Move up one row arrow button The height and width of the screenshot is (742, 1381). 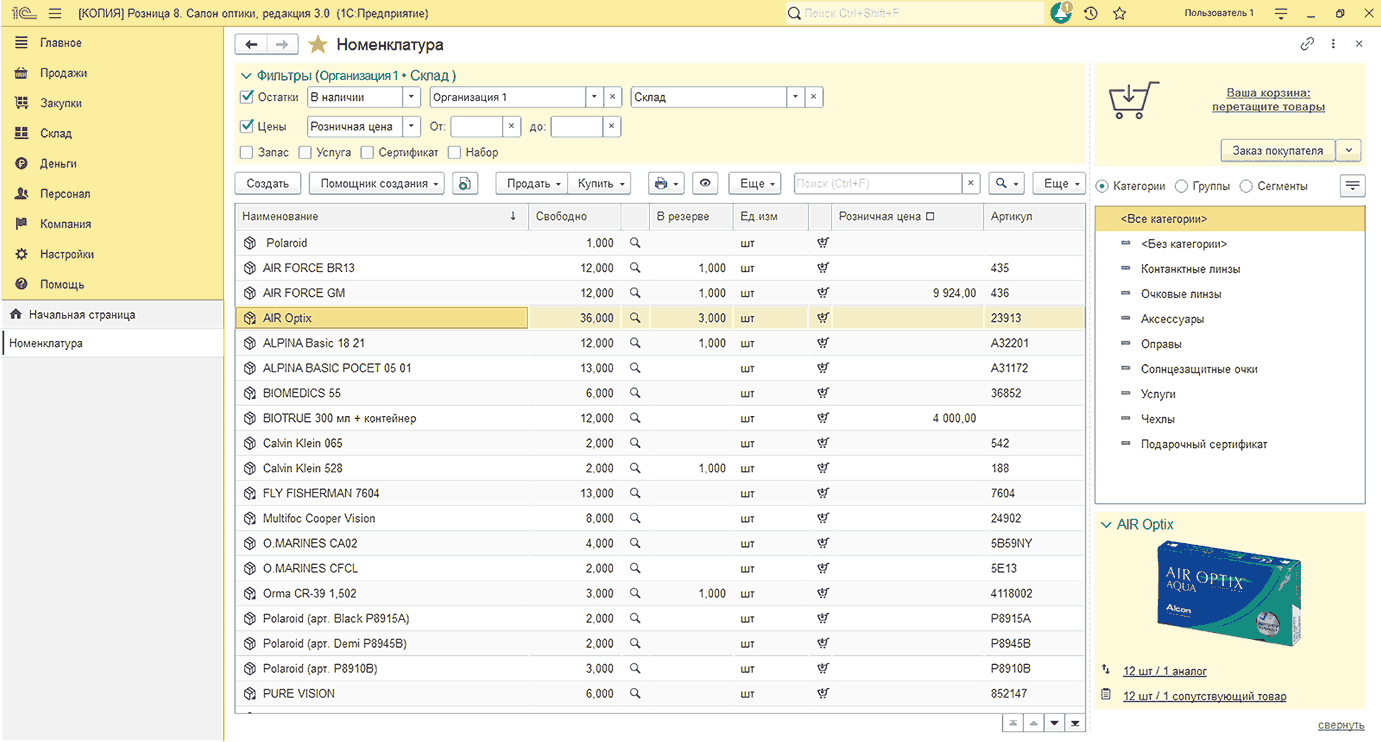1033,723
